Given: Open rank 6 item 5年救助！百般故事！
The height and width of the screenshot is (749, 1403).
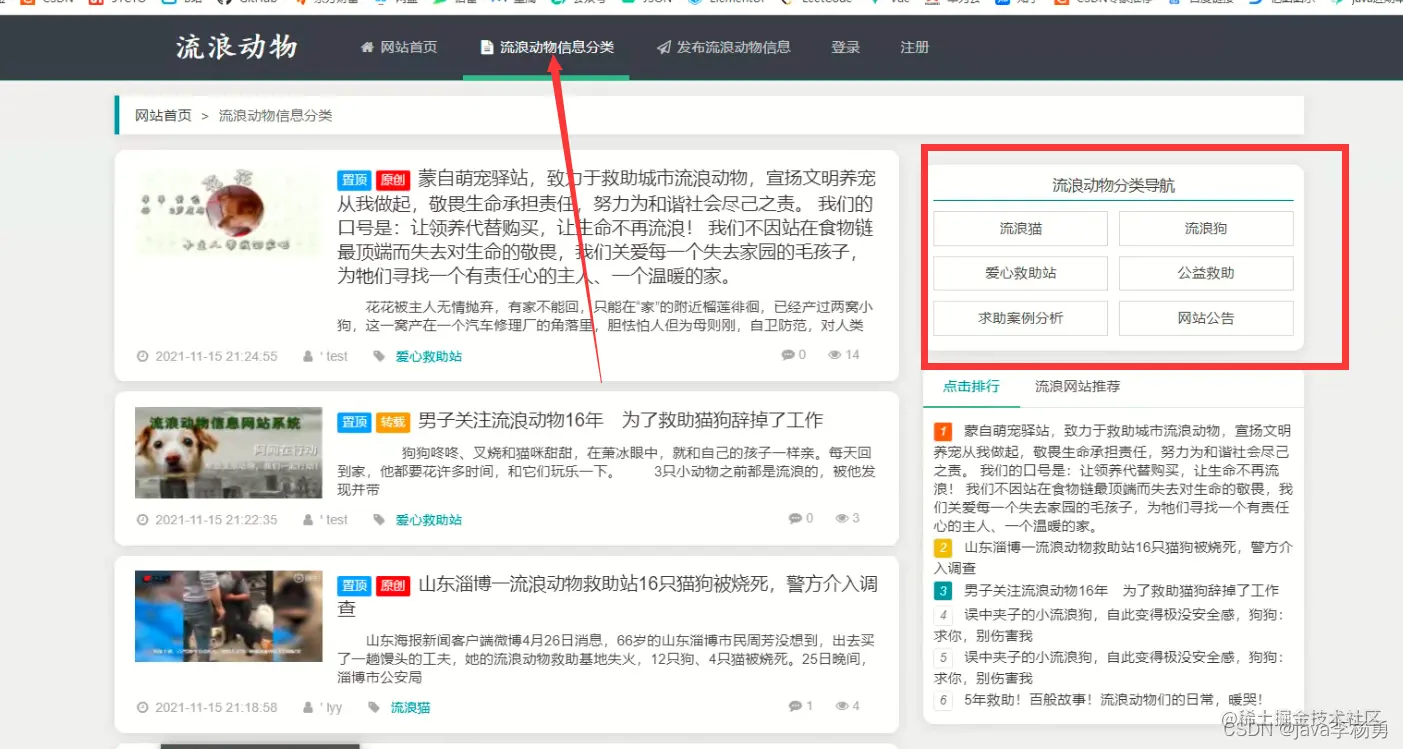Looking at the screenshot, I should coord(1114,700).
